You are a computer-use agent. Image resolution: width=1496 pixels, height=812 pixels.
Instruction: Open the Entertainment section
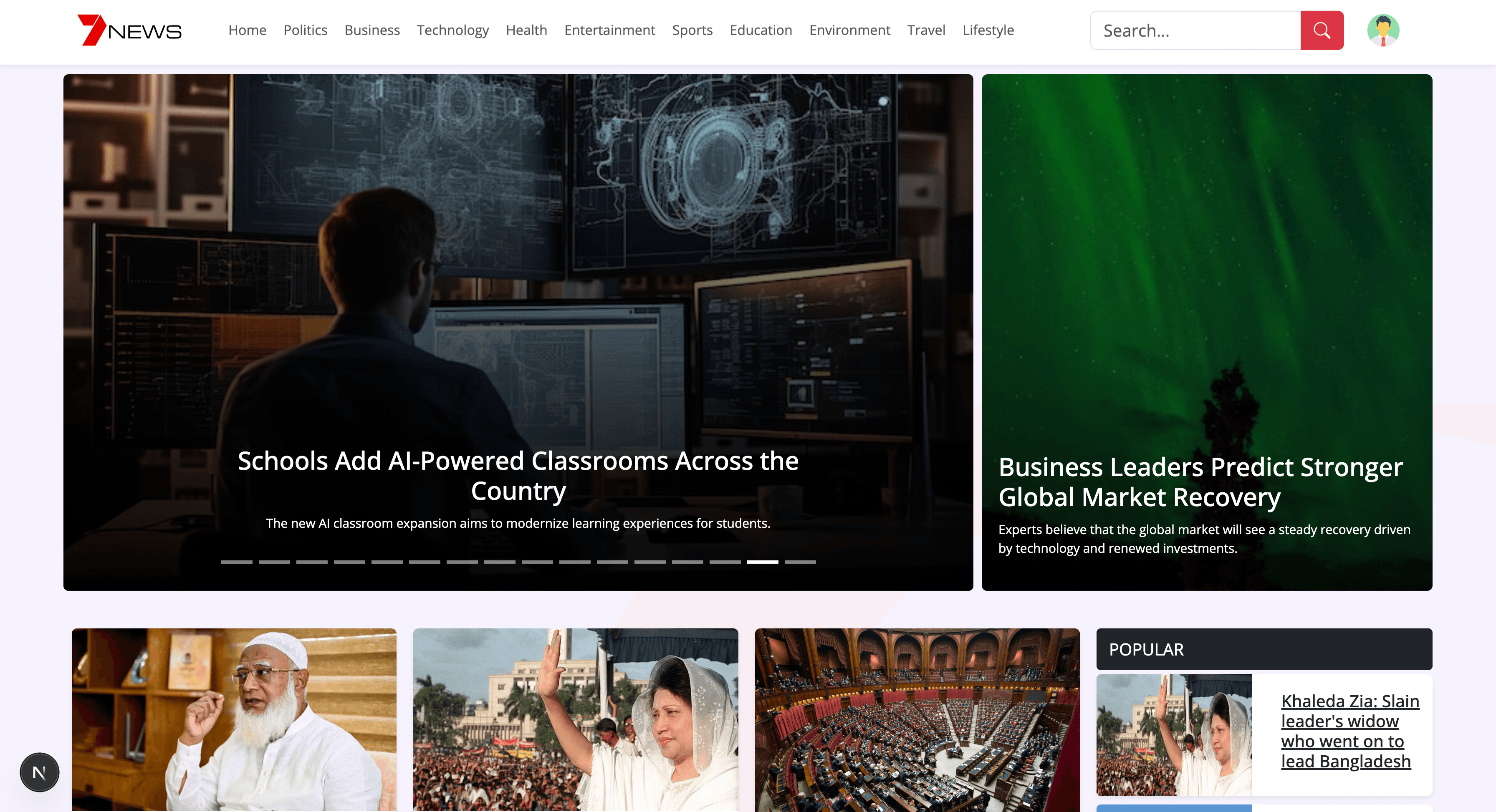[x=609, y=30]
